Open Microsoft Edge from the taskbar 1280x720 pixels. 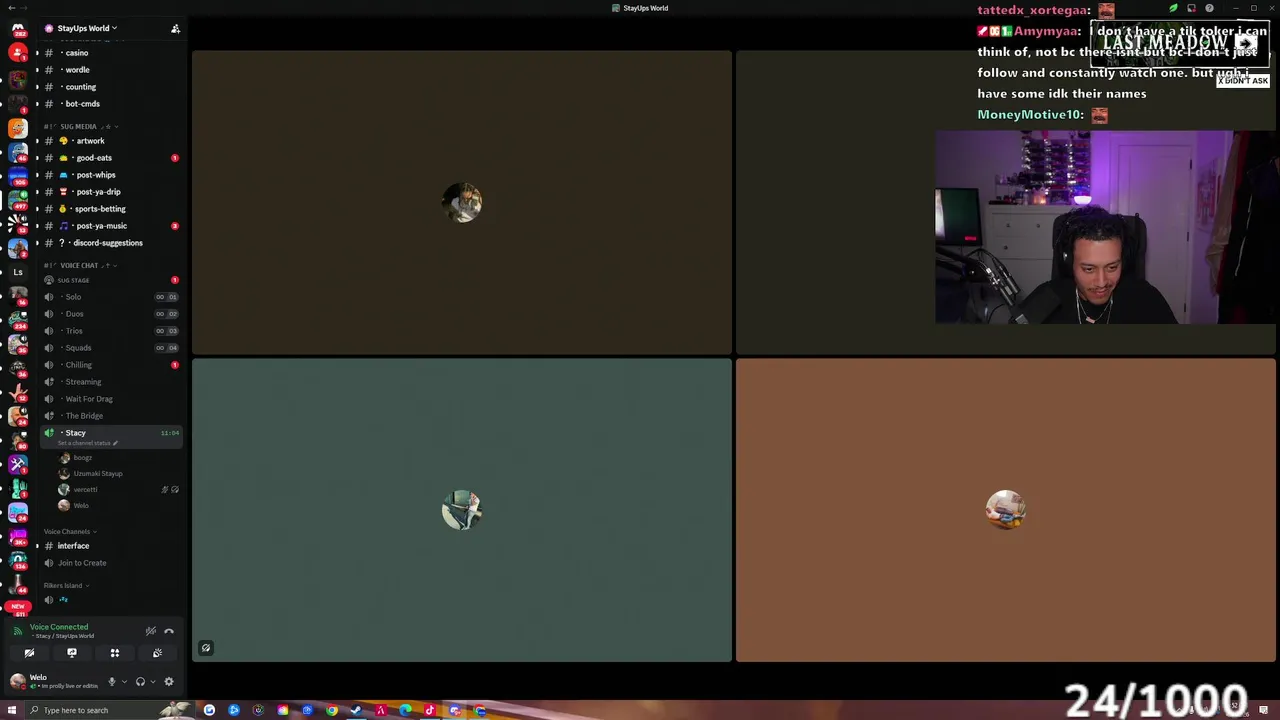(405, 710)
